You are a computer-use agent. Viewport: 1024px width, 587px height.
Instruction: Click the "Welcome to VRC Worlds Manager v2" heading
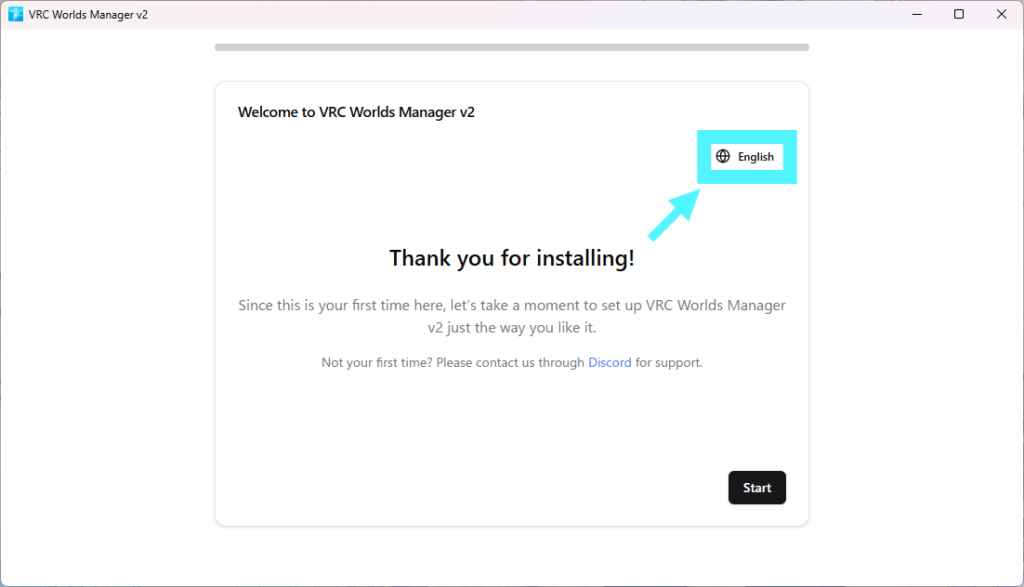coord(356,112)
